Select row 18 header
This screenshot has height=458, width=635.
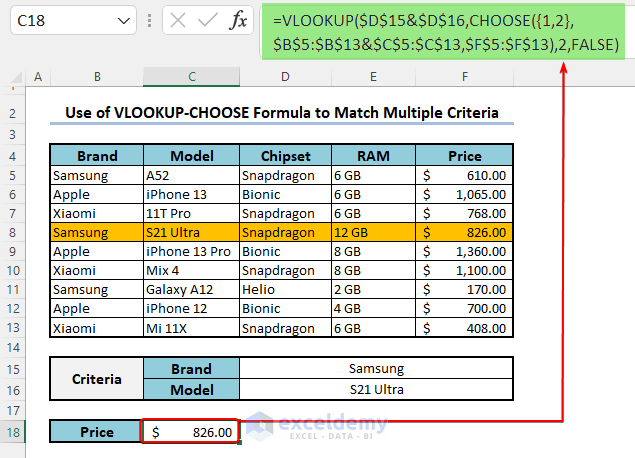pos(13,432)
